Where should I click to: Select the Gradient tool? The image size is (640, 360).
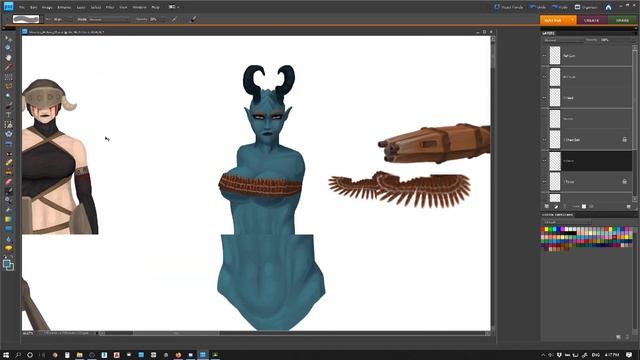(8, 220)
